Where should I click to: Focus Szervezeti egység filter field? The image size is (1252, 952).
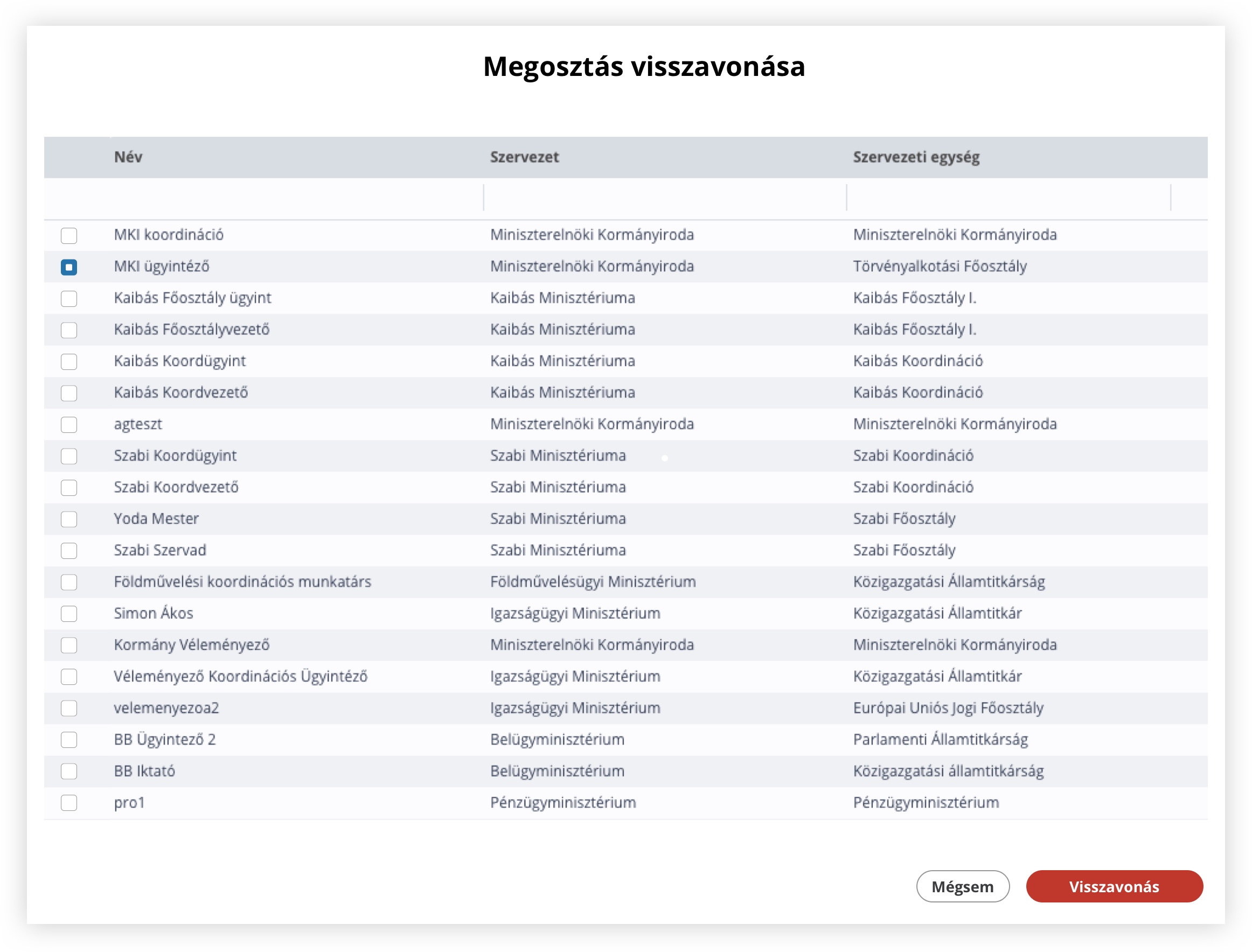pyautogui.click(x=1007, y=198)
